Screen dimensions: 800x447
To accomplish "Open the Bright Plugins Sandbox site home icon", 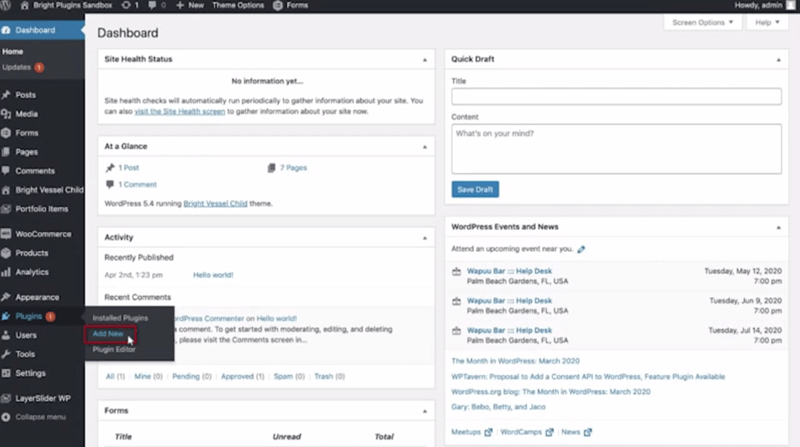I will [24, 5].
